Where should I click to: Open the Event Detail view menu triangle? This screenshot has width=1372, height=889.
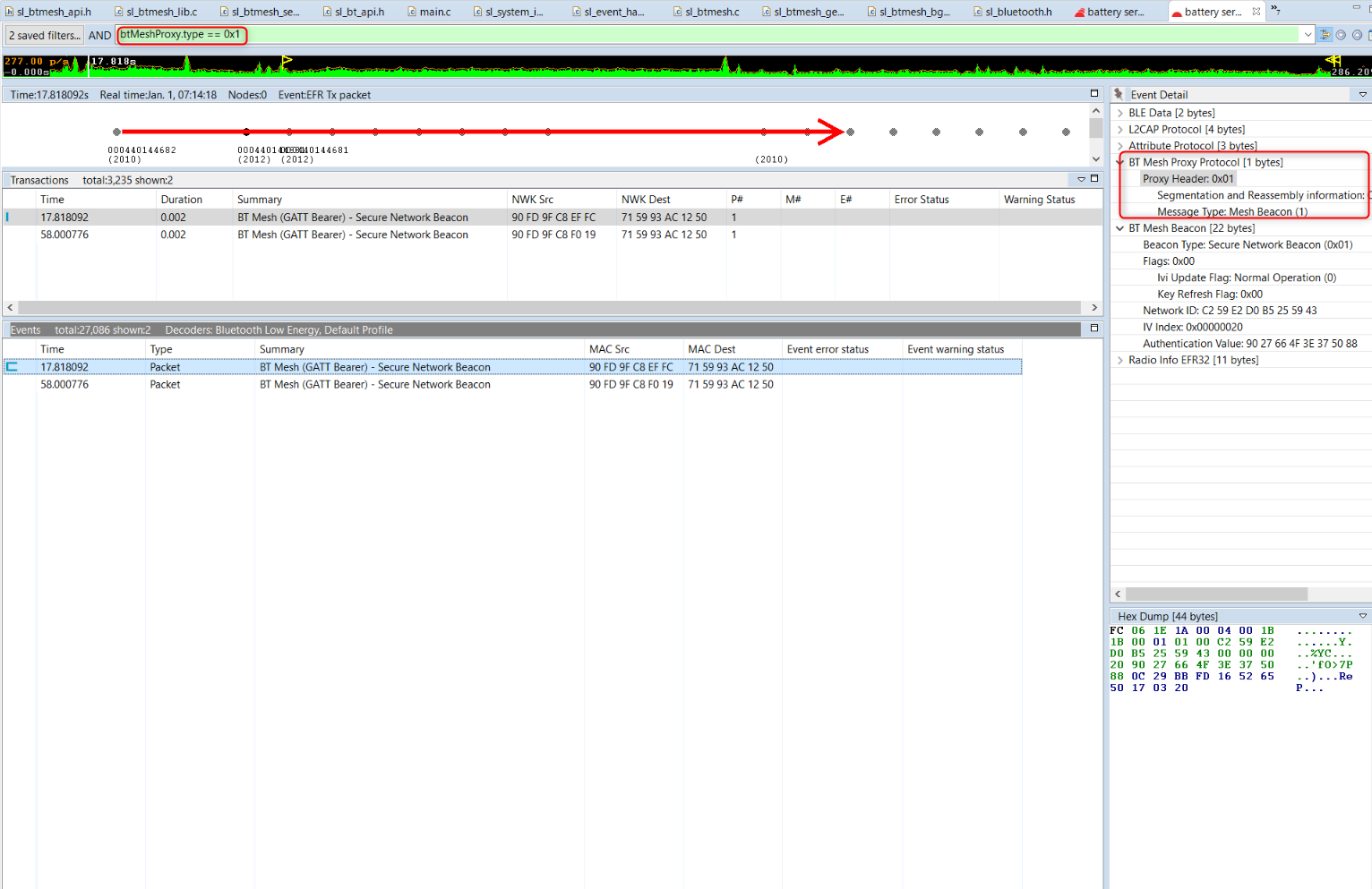[x=1363, y=94]
